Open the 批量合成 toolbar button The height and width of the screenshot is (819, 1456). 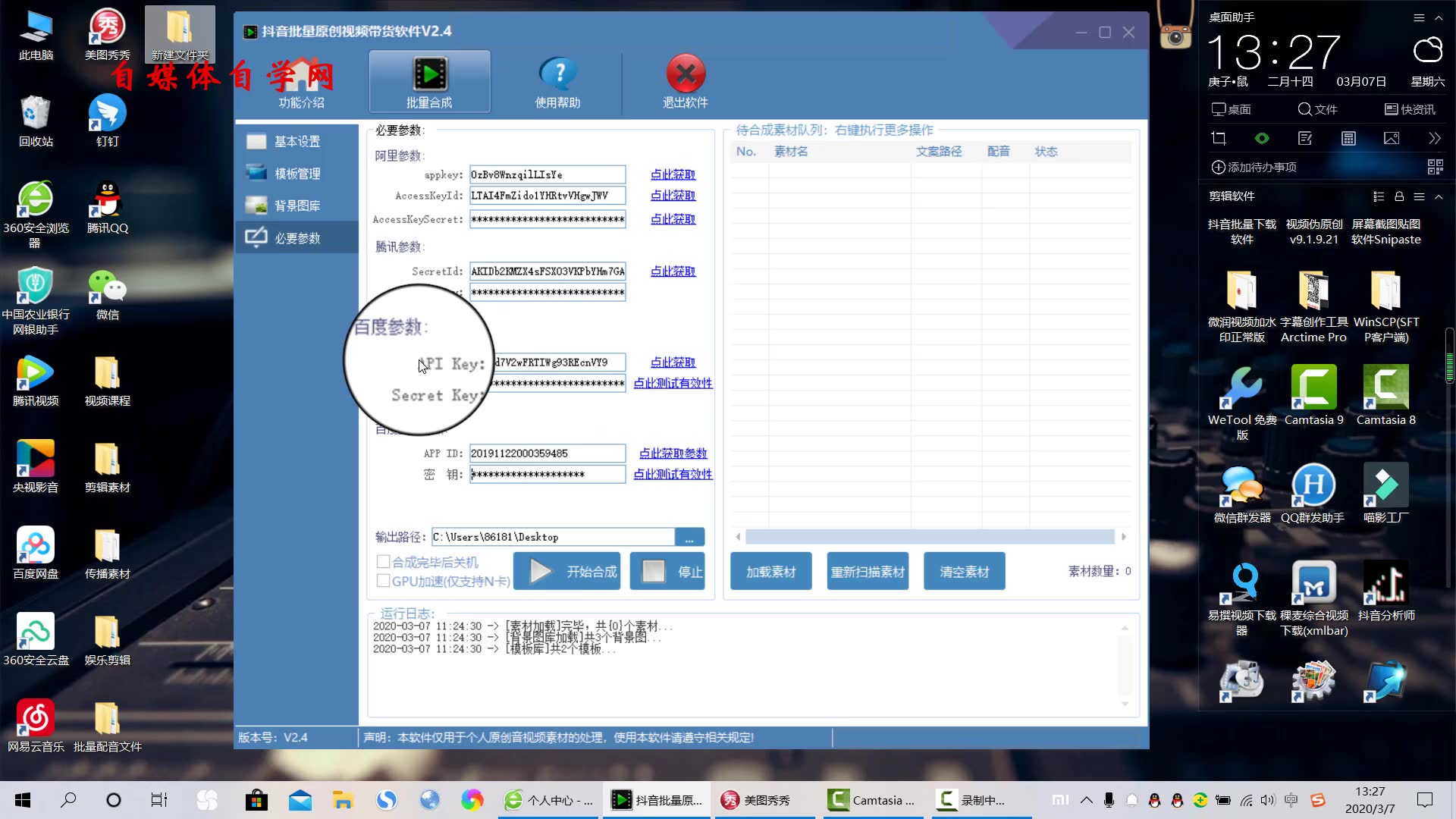tap(429, 82)
